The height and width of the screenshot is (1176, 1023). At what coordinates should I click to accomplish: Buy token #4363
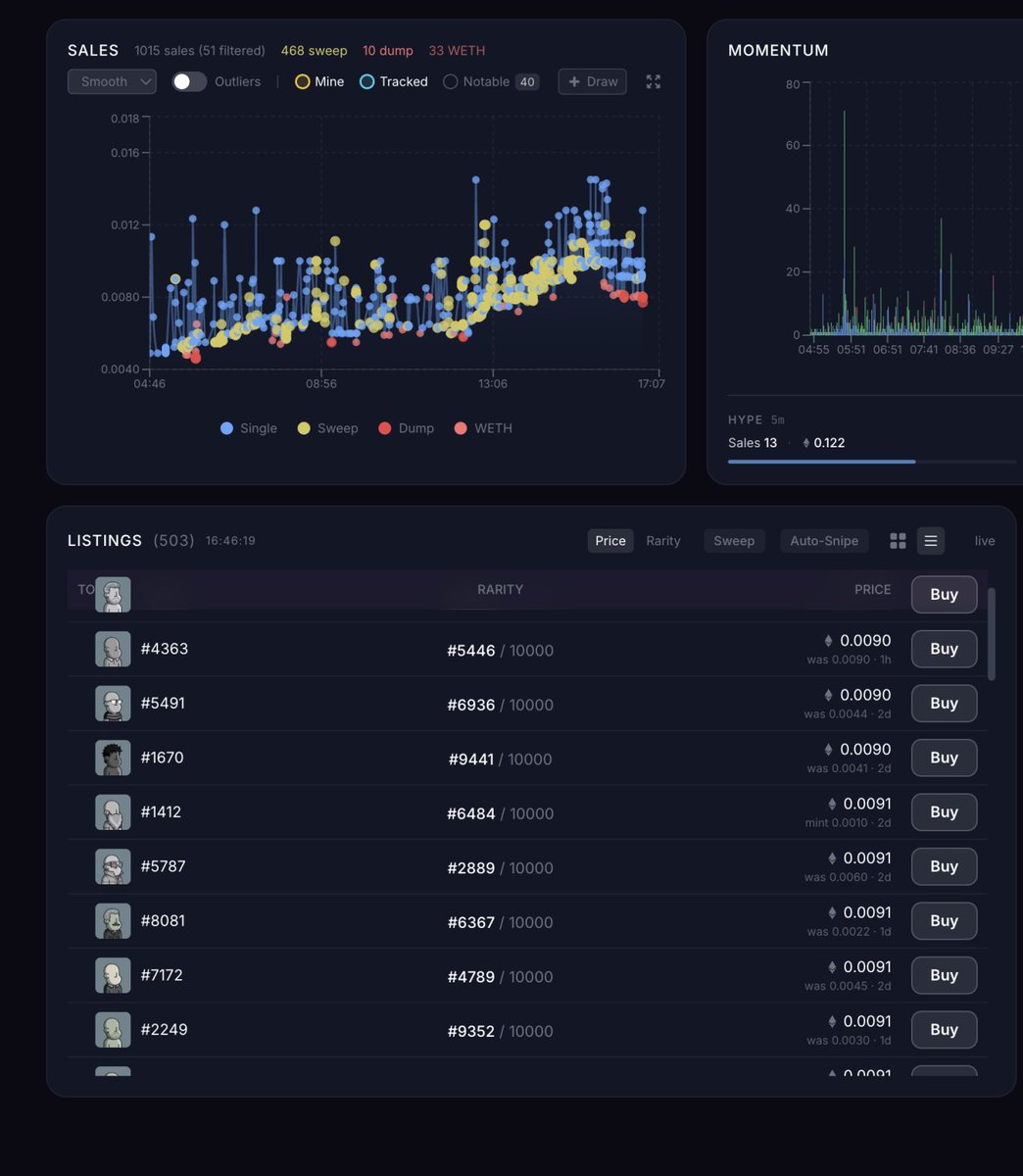944,649
